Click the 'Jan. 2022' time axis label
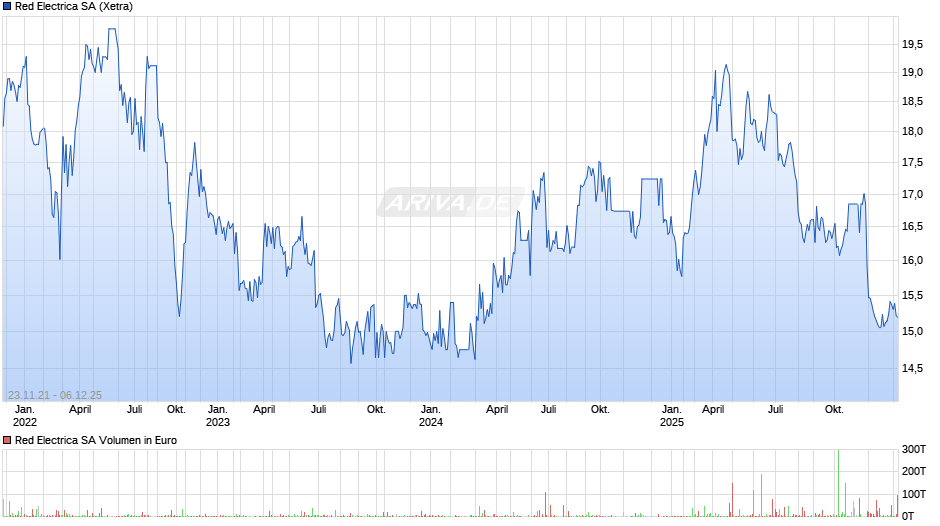The image size is (940, 526). tap(25, 416)
